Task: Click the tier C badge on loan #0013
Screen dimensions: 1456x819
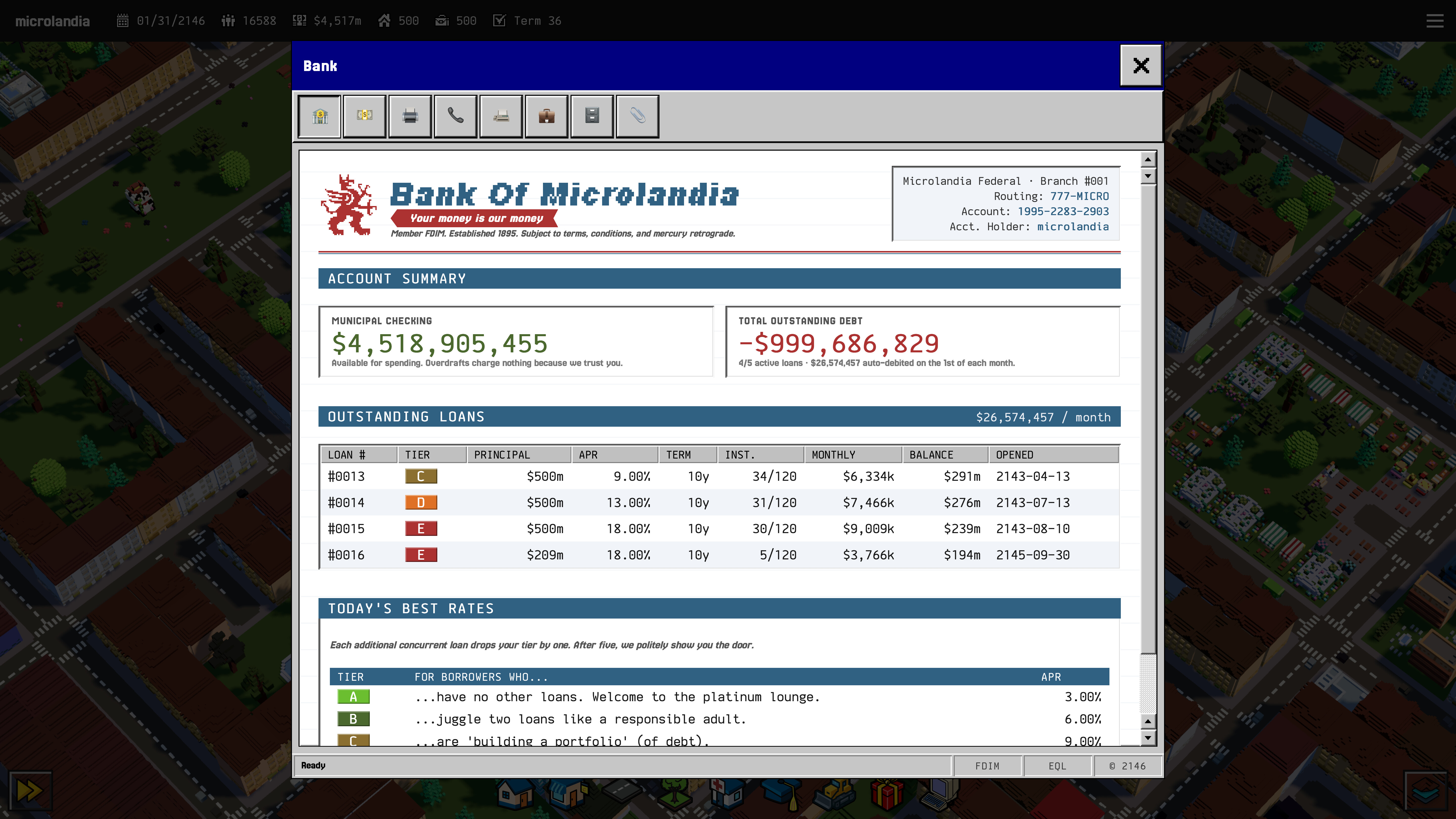Action: click(421, 476)
